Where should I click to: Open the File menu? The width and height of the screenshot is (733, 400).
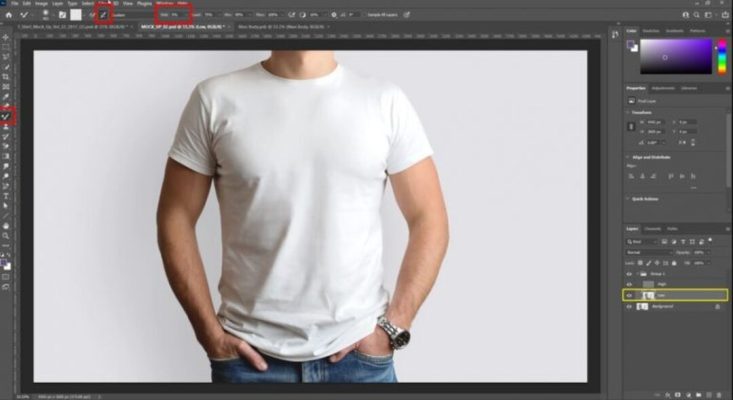coord(14,3)
